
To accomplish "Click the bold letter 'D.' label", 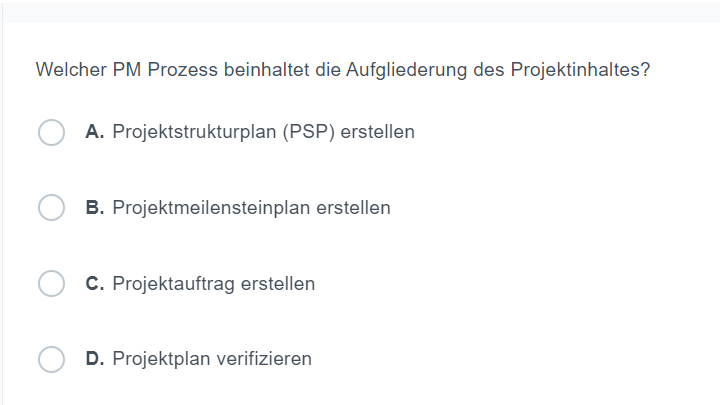I will [x=95, y=359].
